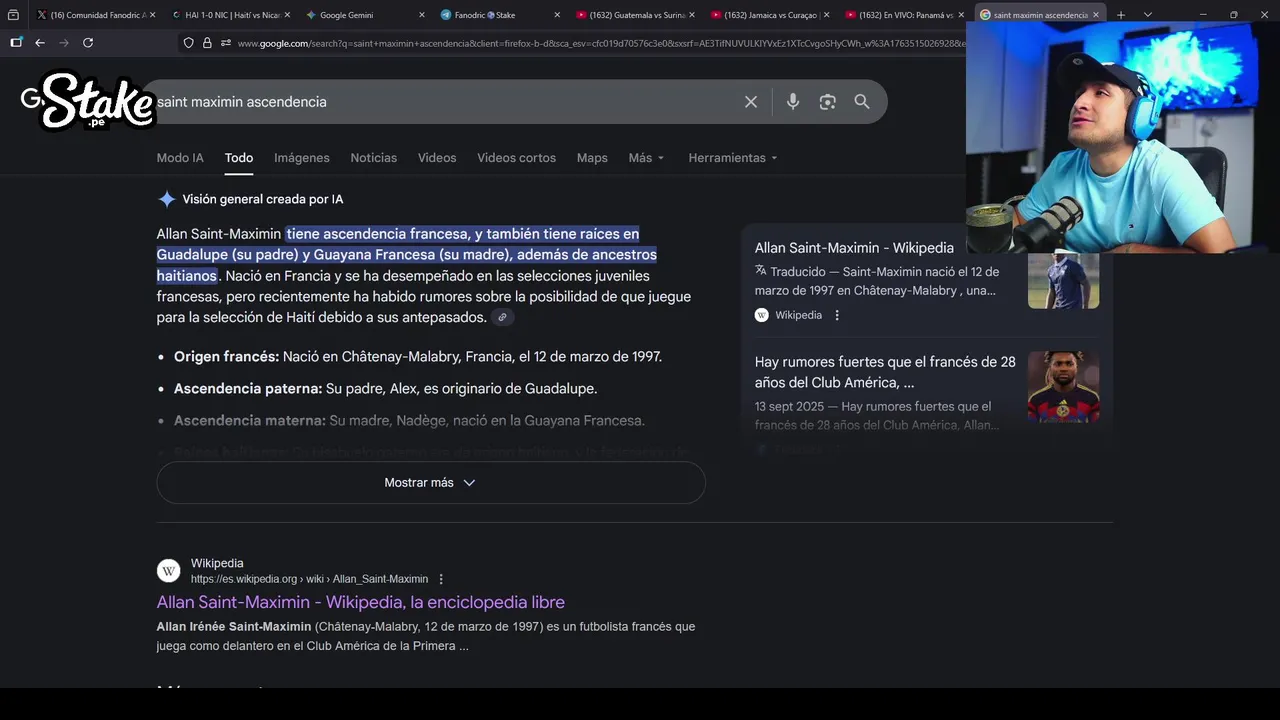Open Google Lens image search icon
The image size is (1280, 720).
click(x=827, y=102)
